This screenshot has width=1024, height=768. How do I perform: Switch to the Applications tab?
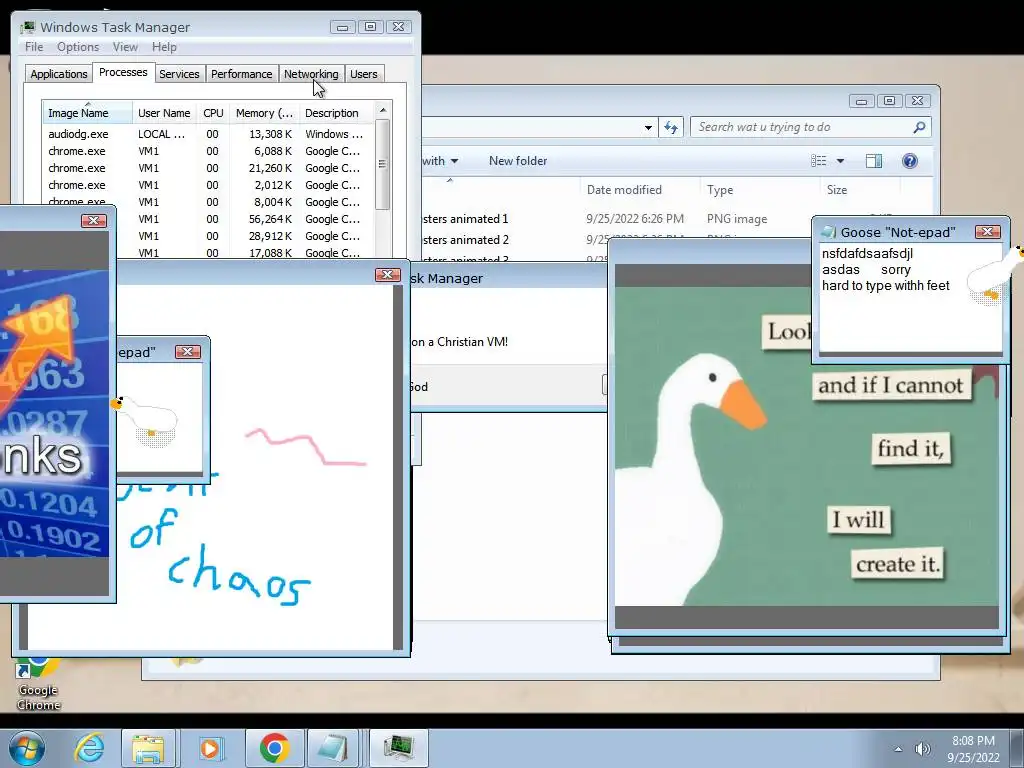[59, 74]
